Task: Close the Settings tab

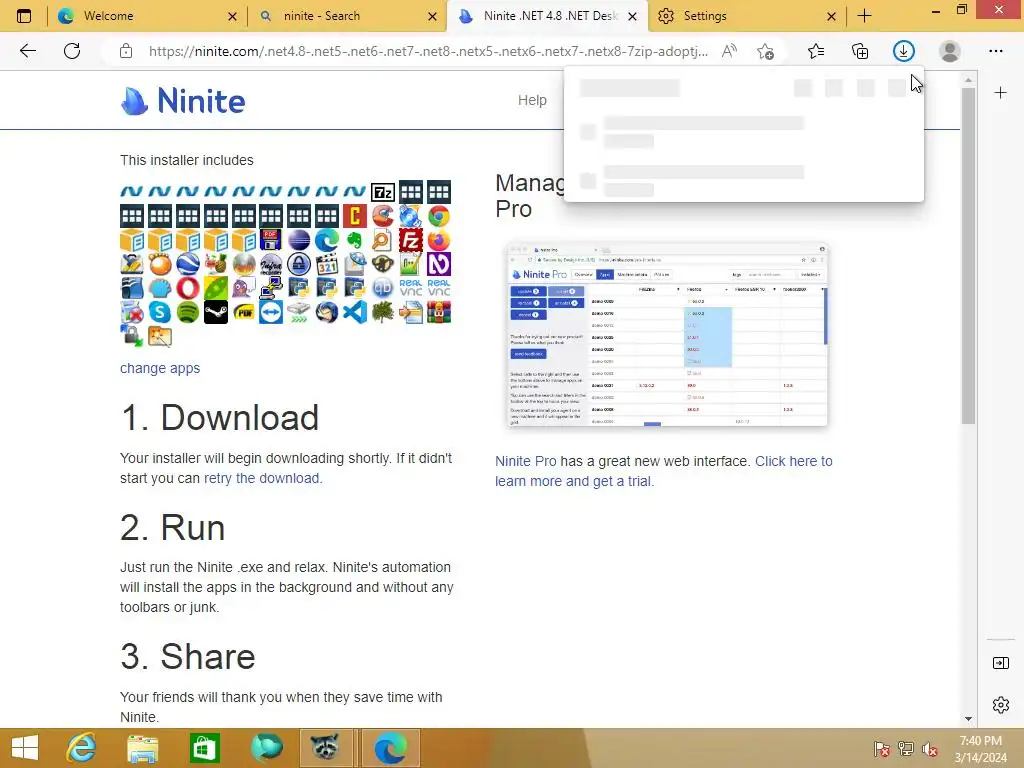Action: [831, 16]
